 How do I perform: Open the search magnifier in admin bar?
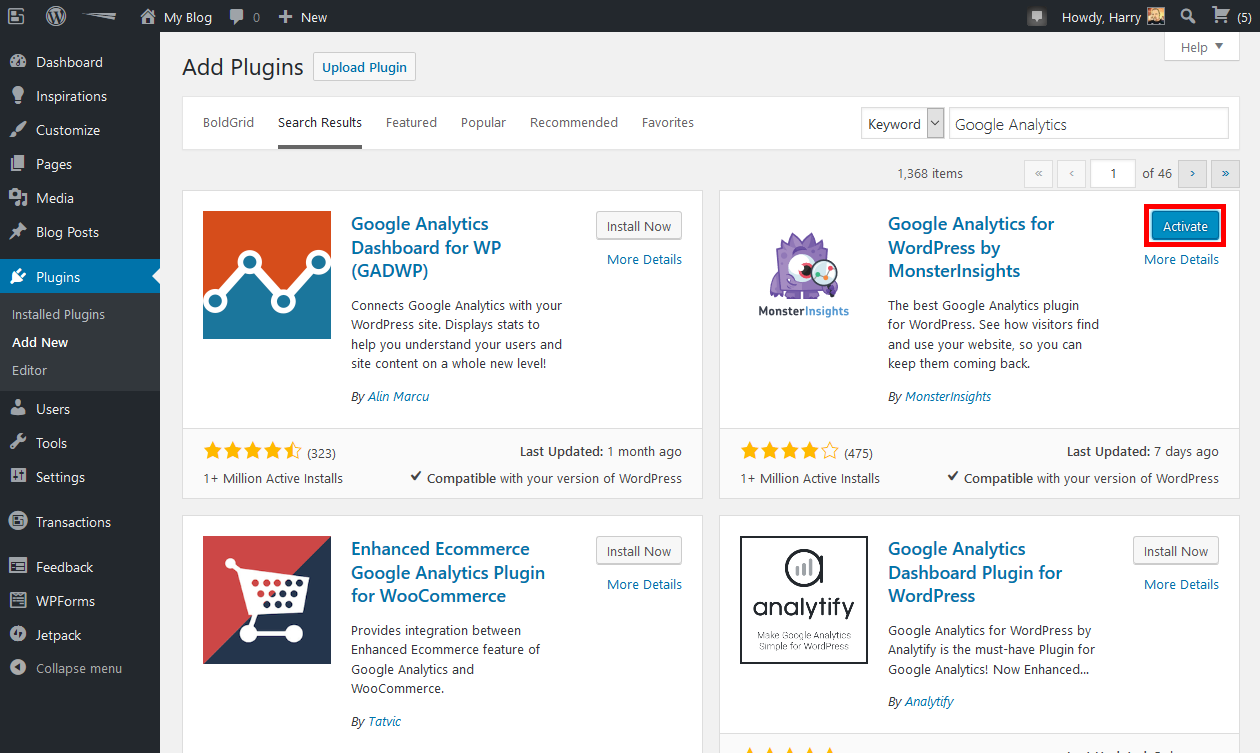click(x=1188, y=16)
